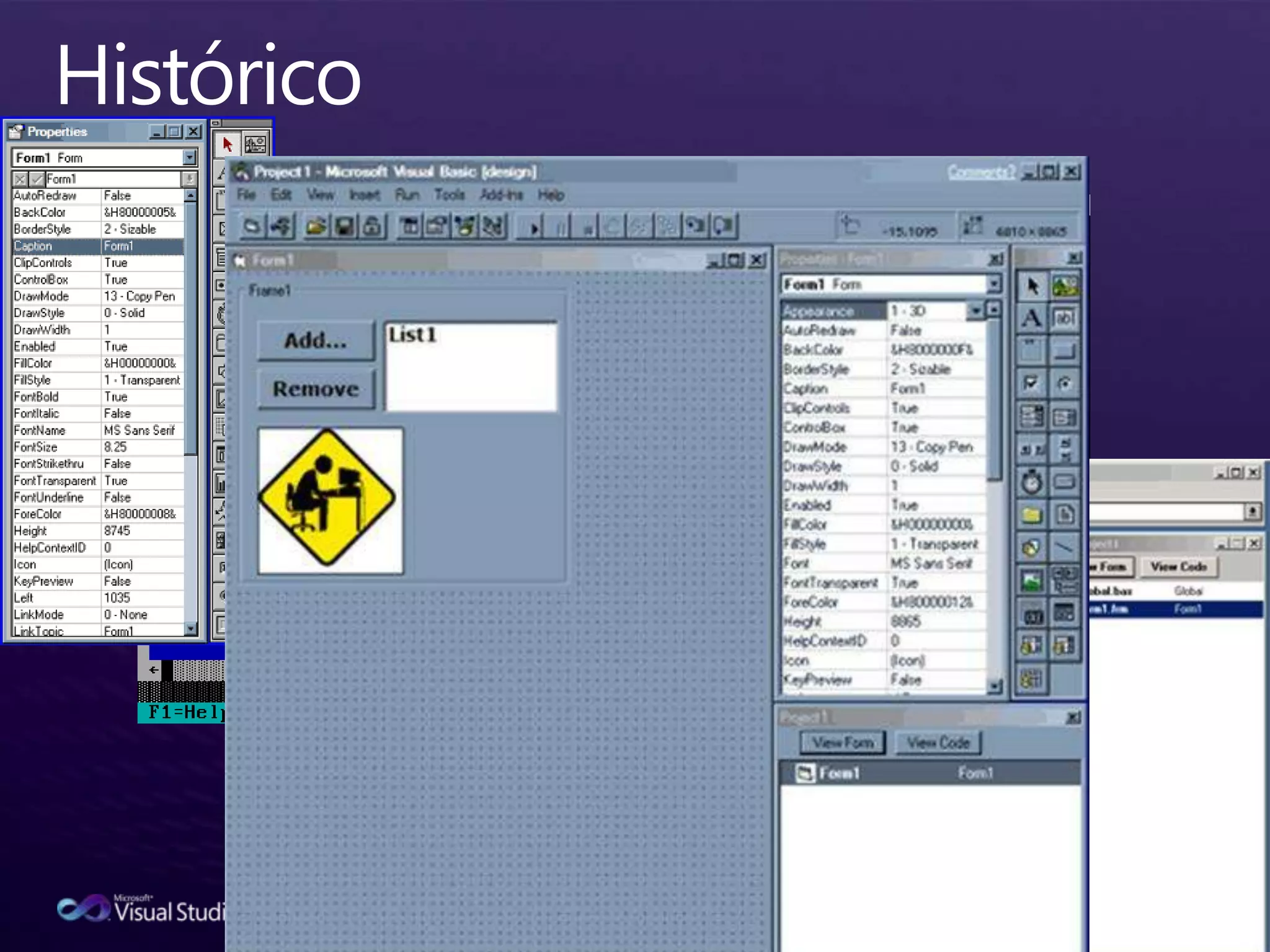Open the Insert menu
Image resolution: width=1270 pixels, height=952 pixels.
point(365,195)
